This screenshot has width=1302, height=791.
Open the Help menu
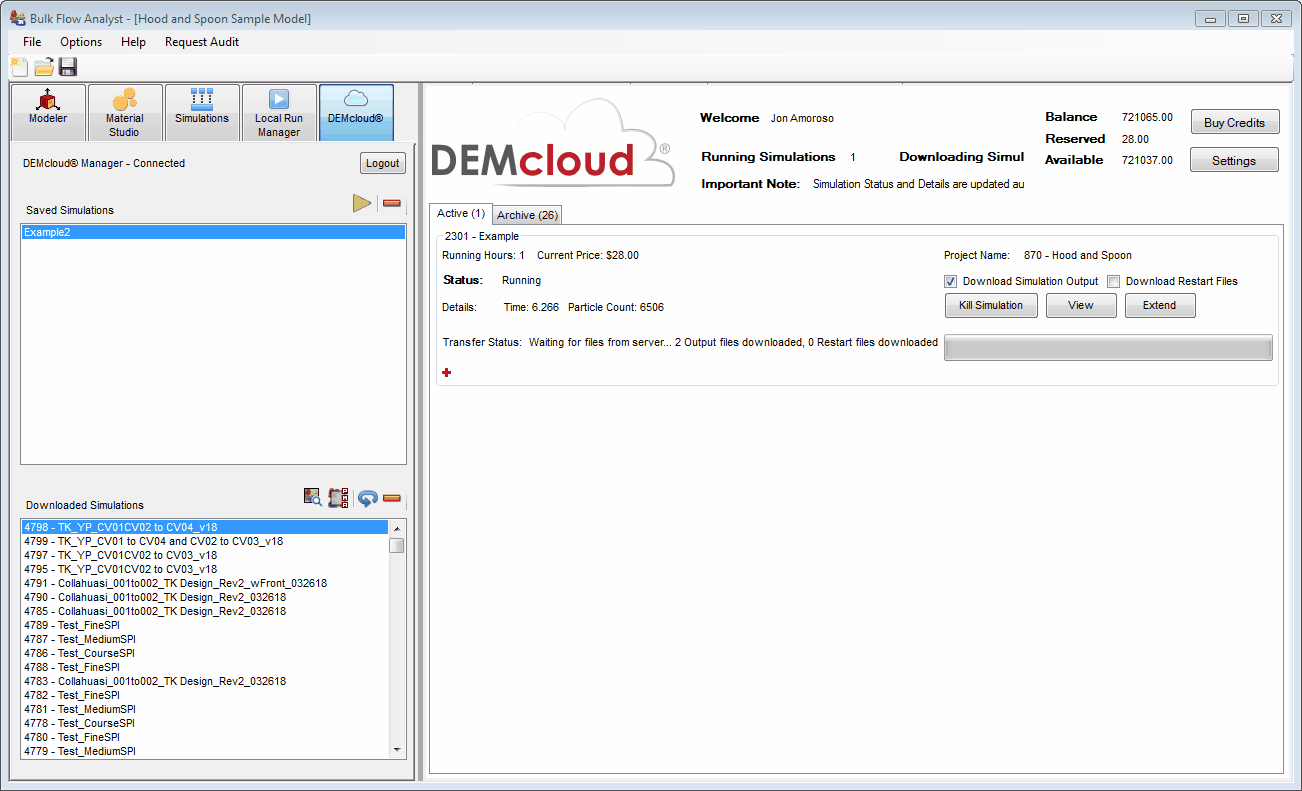[133, 42]
